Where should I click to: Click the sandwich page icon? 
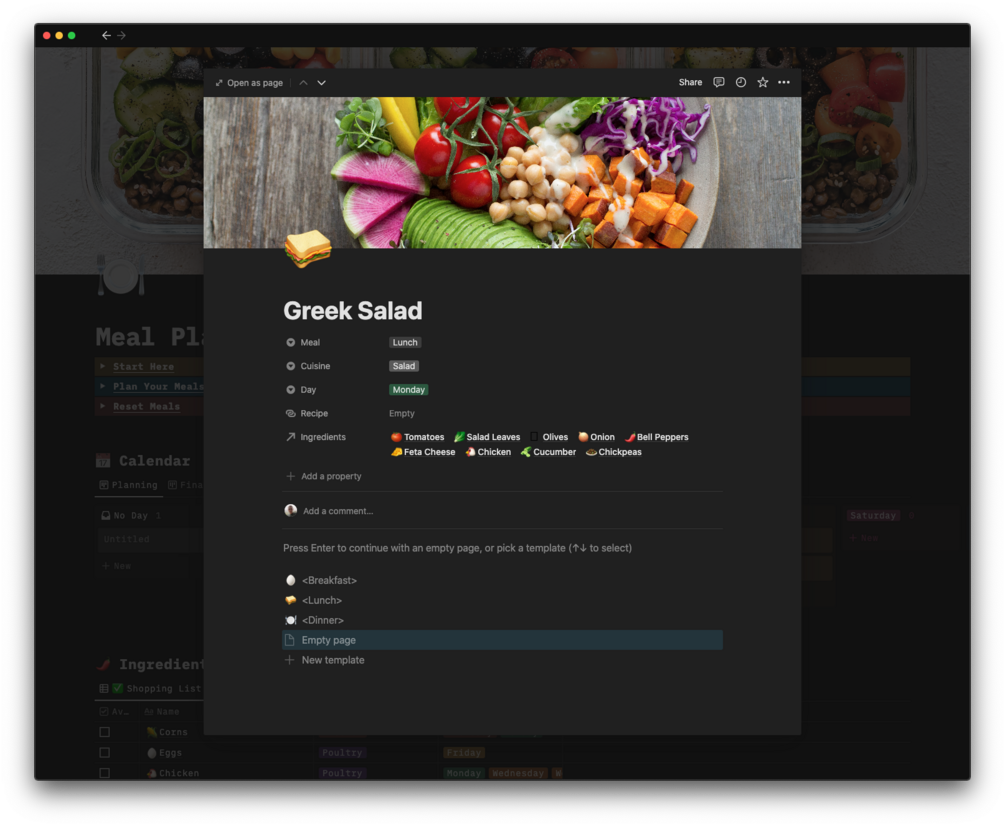(x=308, y=248)
